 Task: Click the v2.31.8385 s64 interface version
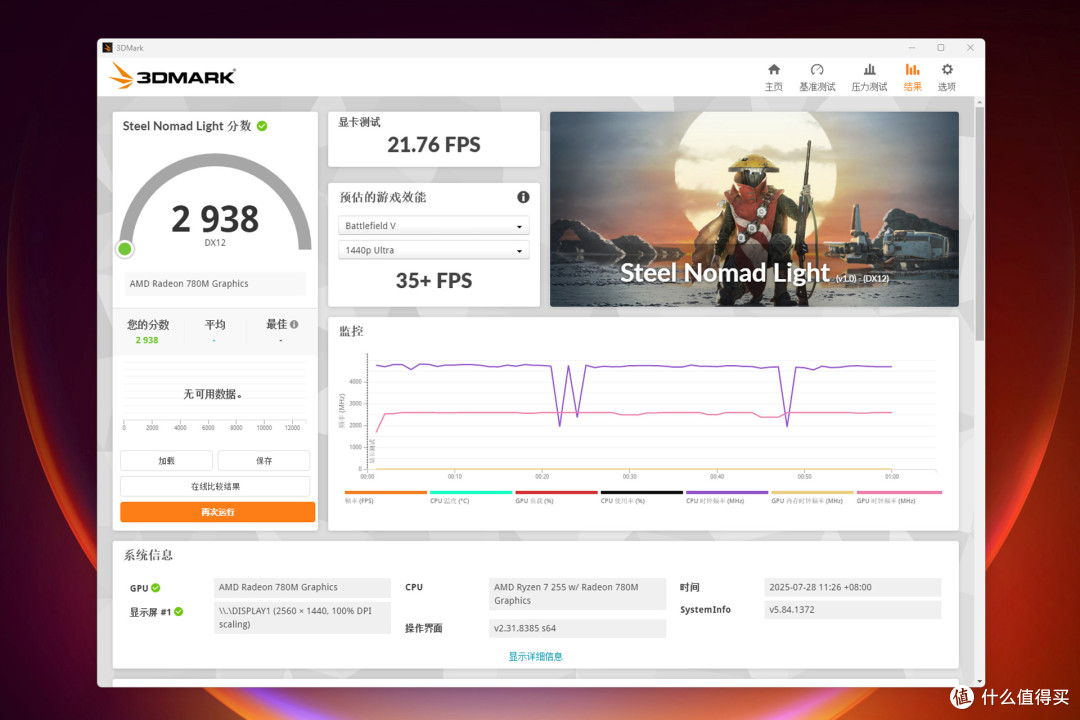(577, 628)
